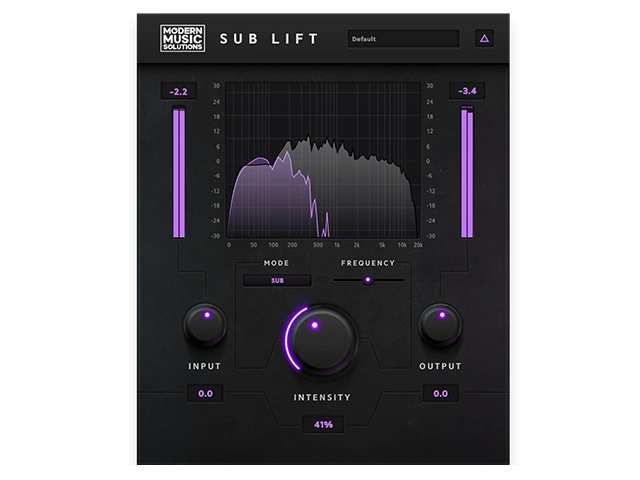
Task: Click the output level meter bars
Action: [x=467, y=172]
